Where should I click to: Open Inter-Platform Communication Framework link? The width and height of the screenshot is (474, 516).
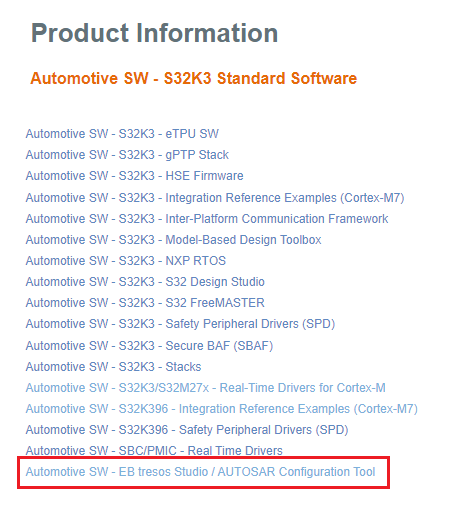(207, 219)
